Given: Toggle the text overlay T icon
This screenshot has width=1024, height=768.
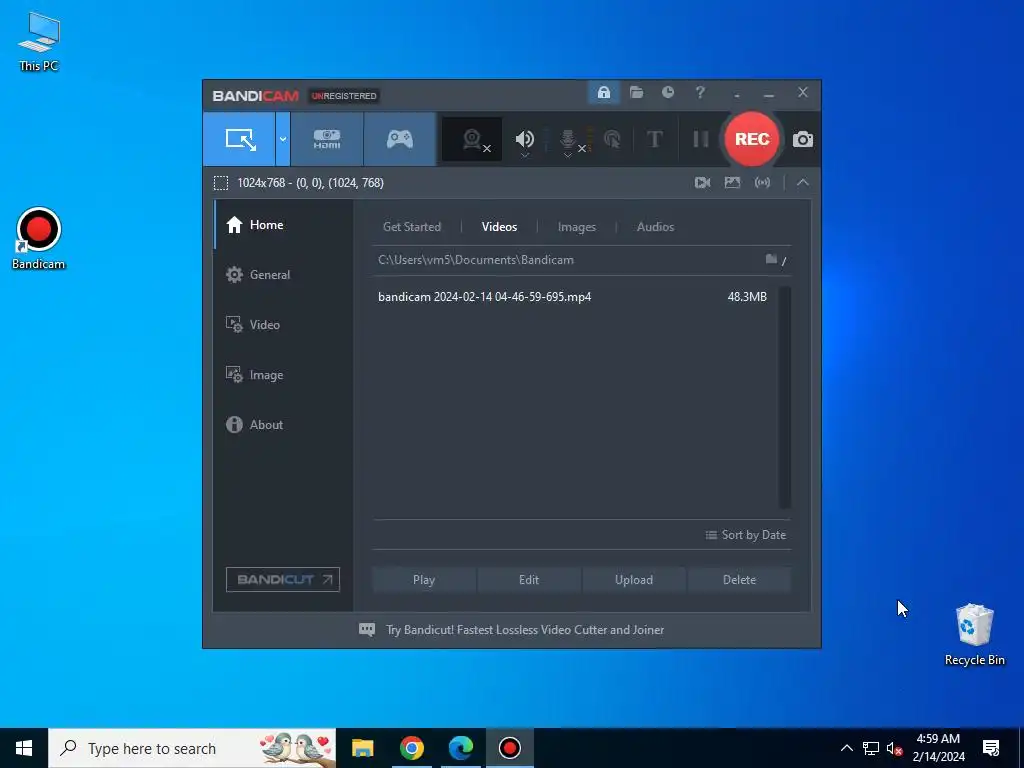Looking at the screenshot, I should coord(654,139).
